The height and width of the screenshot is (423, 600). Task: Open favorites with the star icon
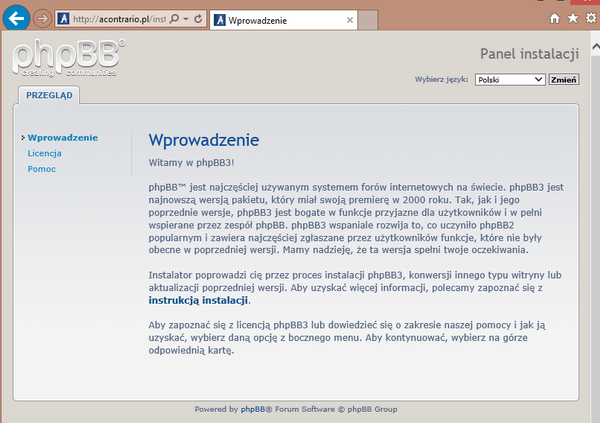pos(573,18)
